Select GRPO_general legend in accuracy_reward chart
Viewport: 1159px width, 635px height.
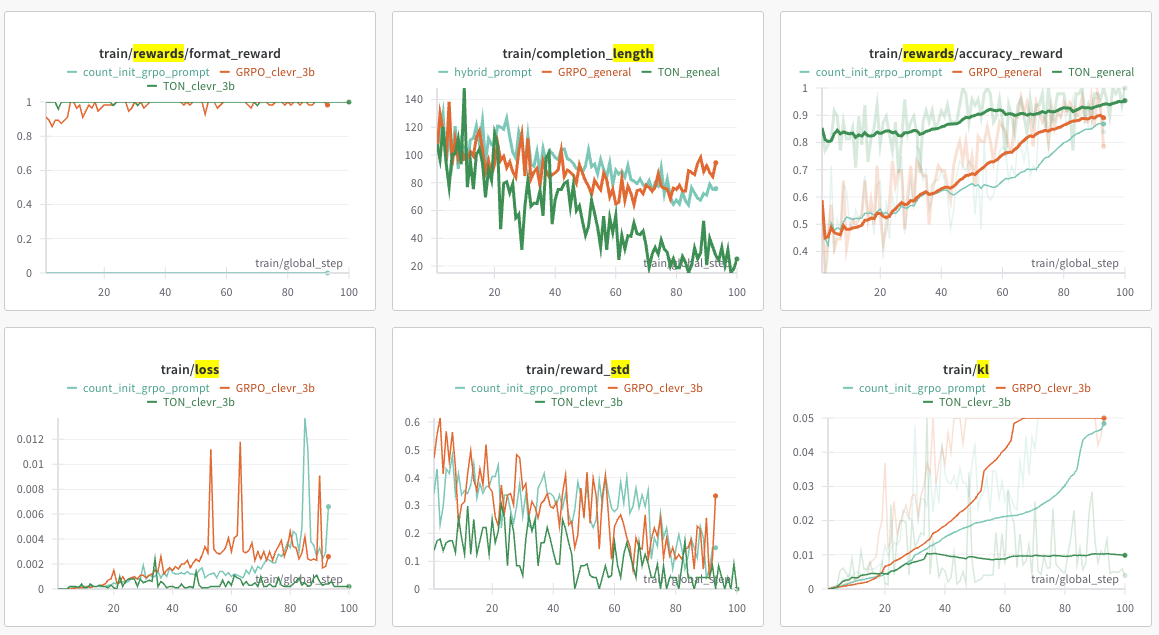[x=996, y=72]
